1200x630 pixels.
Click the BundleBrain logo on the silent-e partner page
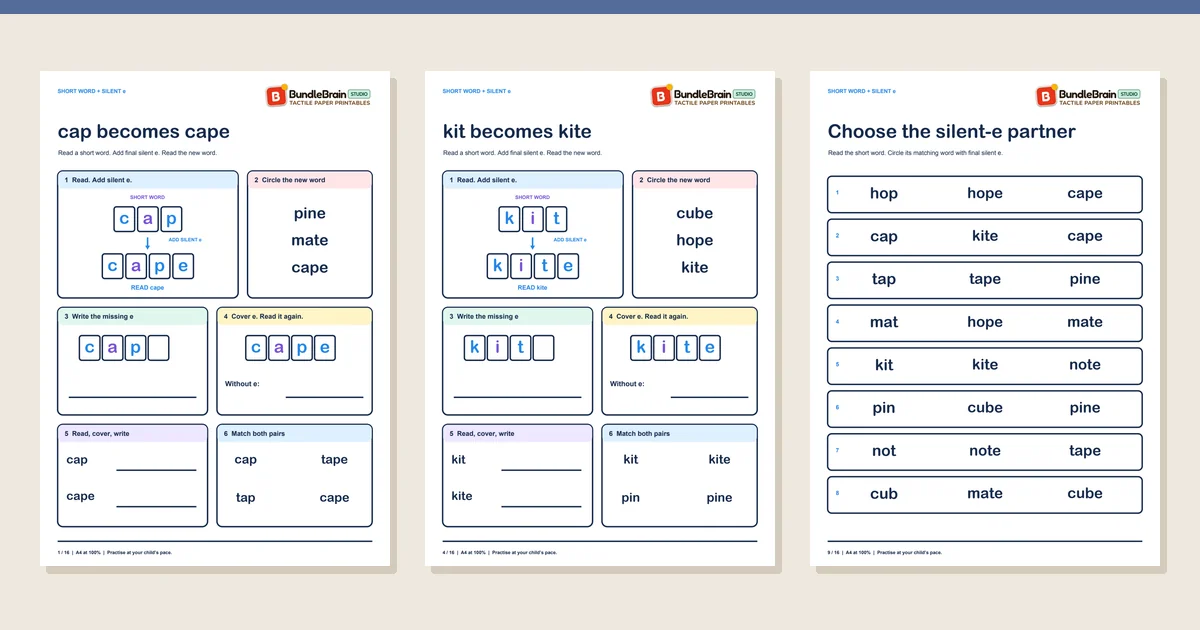(x=1089, y=96)
